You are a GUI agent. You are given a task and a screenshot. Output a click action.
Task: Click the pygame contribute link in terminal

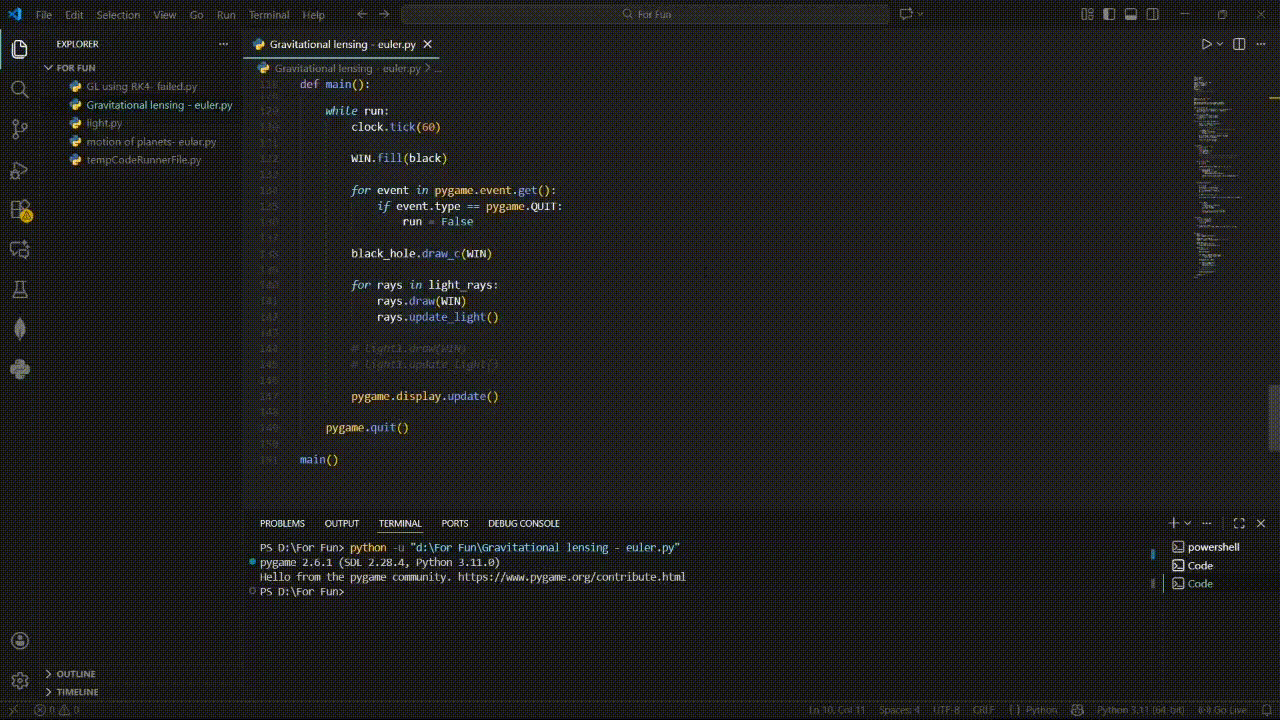[571, 577]
